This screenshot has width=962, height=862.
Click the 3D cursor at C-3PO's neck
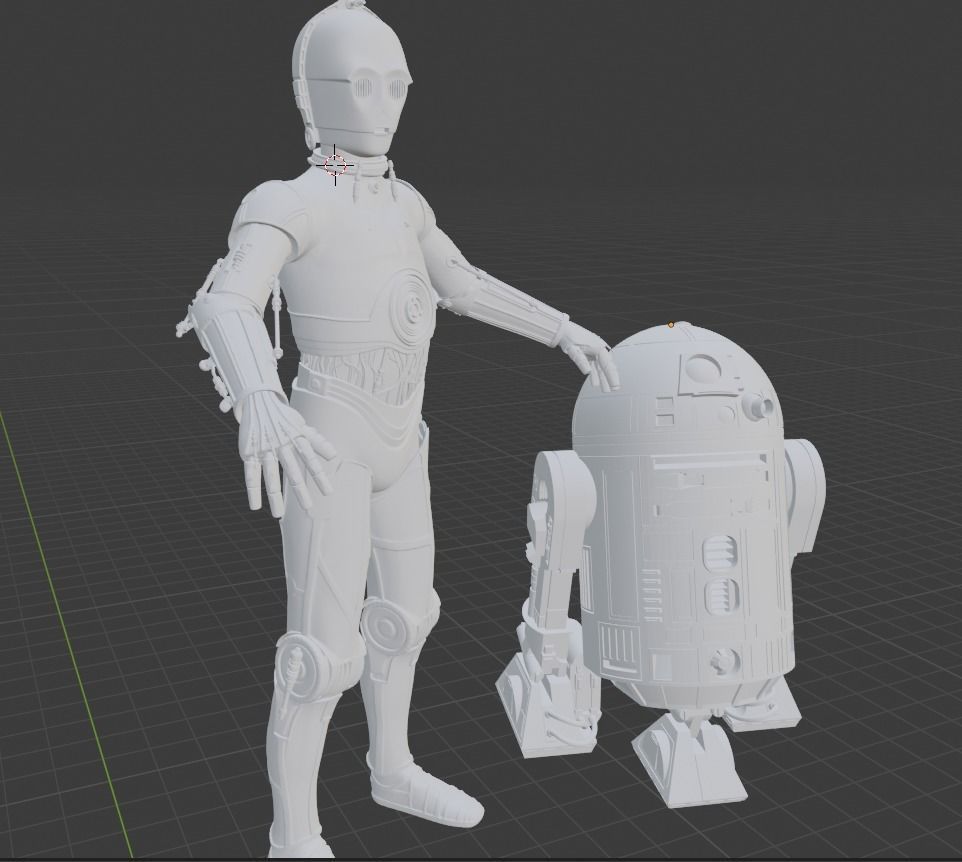point(335,165)
